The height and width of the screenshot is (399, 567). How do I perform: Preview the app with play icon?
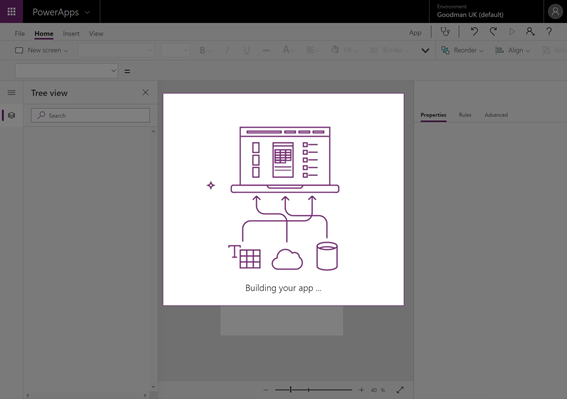pyautogui.click(x=512, y=32)
